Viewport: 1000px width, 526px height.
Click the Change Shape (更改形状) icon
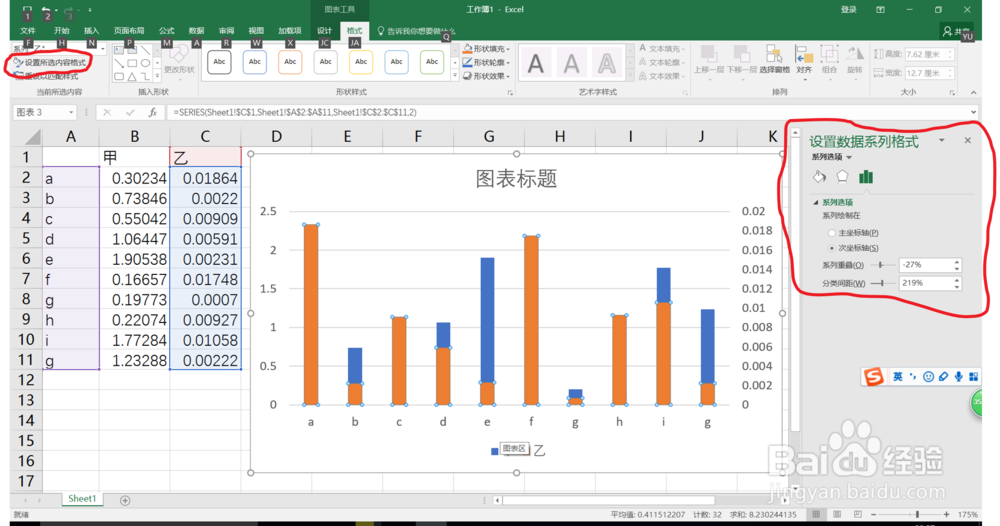tap(179, 55)
